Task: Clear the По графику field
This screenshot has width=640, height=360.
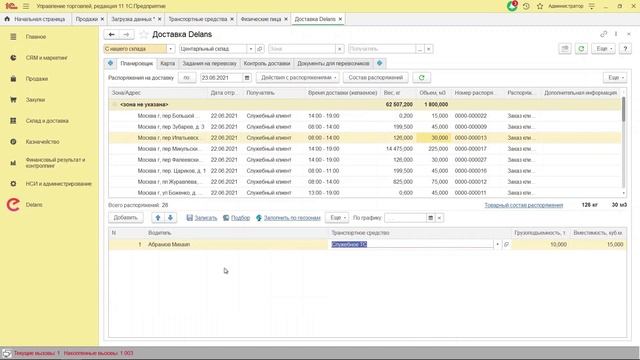Action: pos(439,218)
